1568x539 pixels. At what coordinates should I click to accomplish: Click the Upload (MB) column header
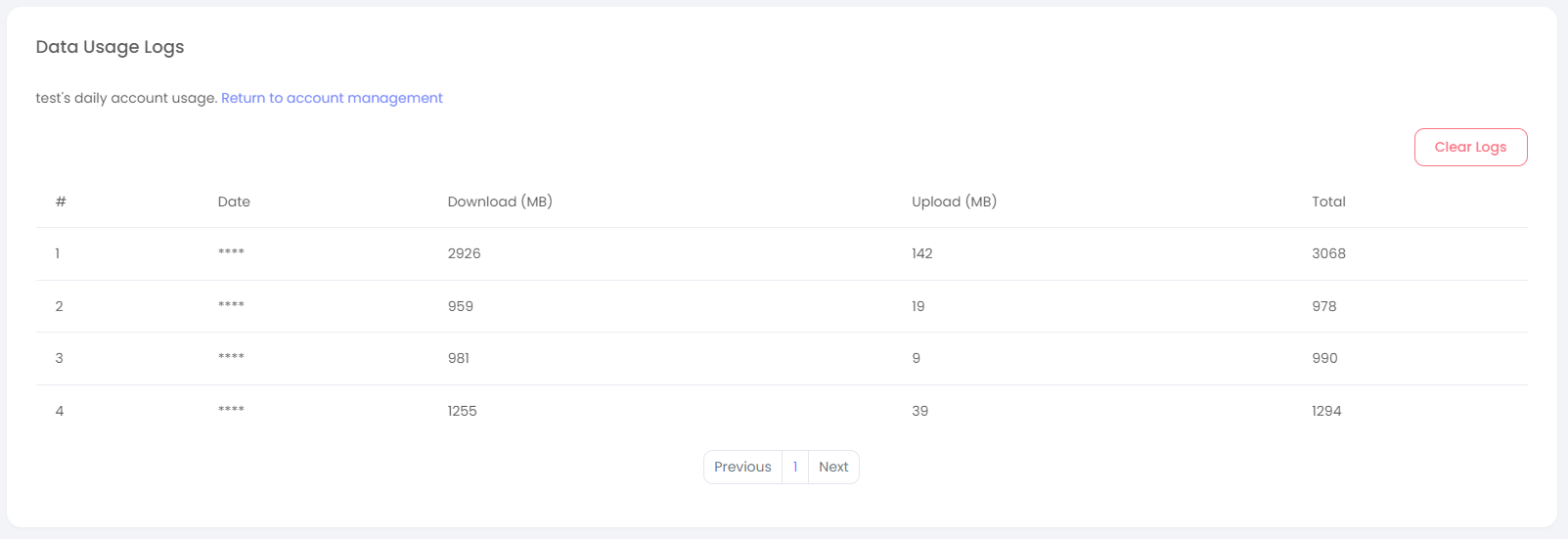[954, 202]
